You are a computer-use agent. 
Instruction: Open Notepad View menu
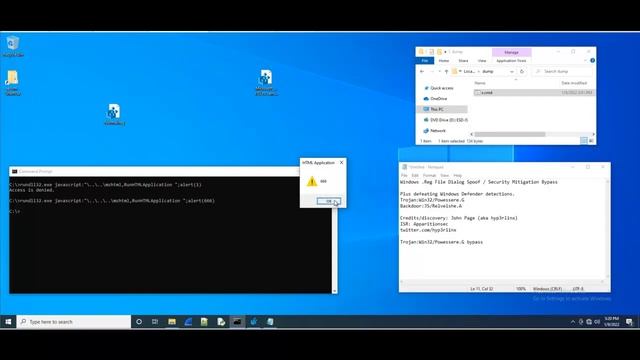[x=444, y=176]
